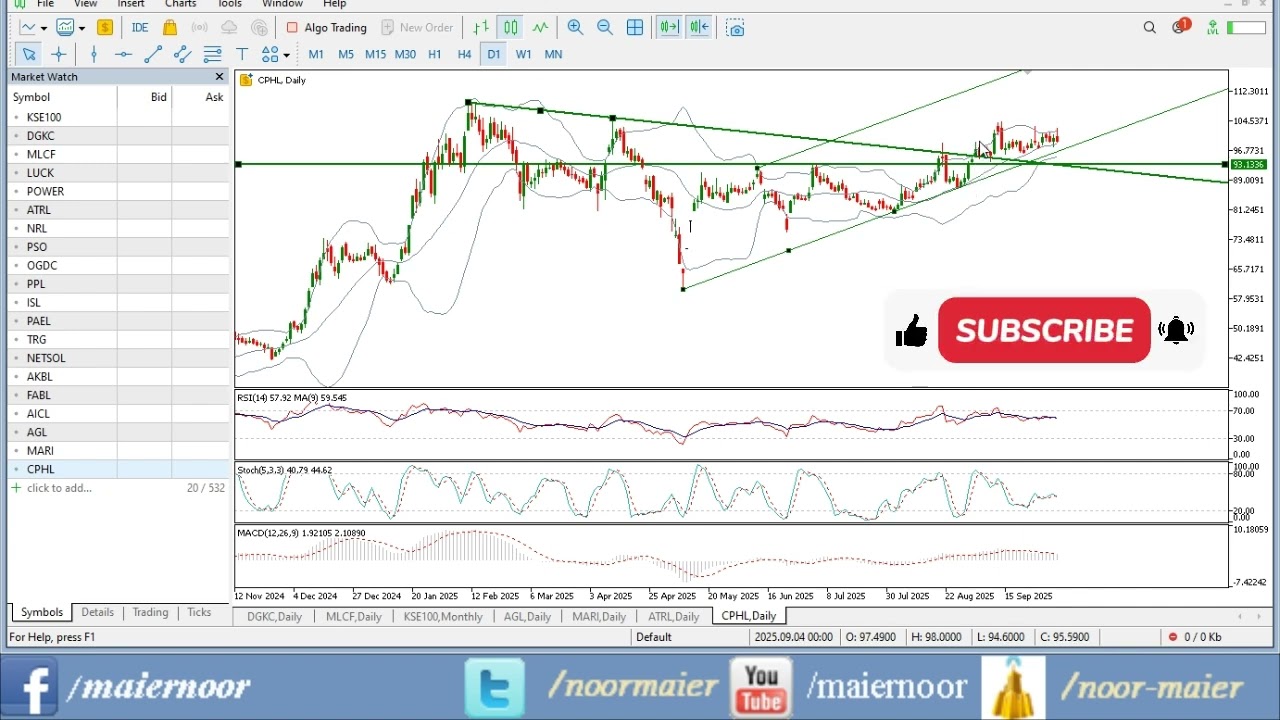Expand the templates dropdown arrow
1280x720 pixels.
coord(82,28)
